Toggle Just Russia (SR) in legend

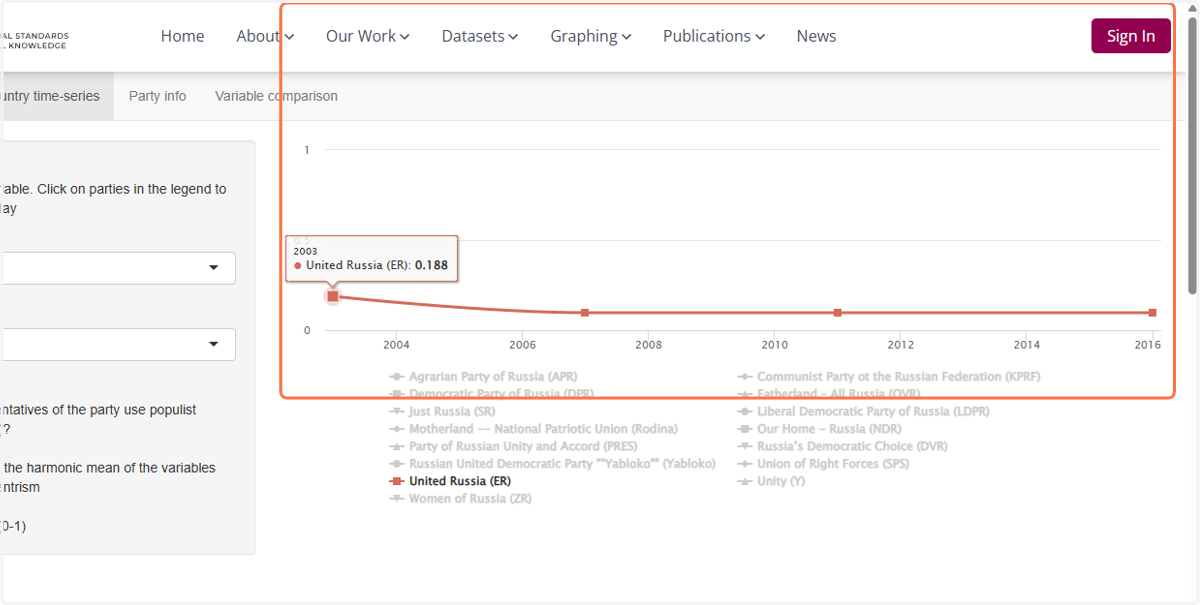click(x=442, y=412)
